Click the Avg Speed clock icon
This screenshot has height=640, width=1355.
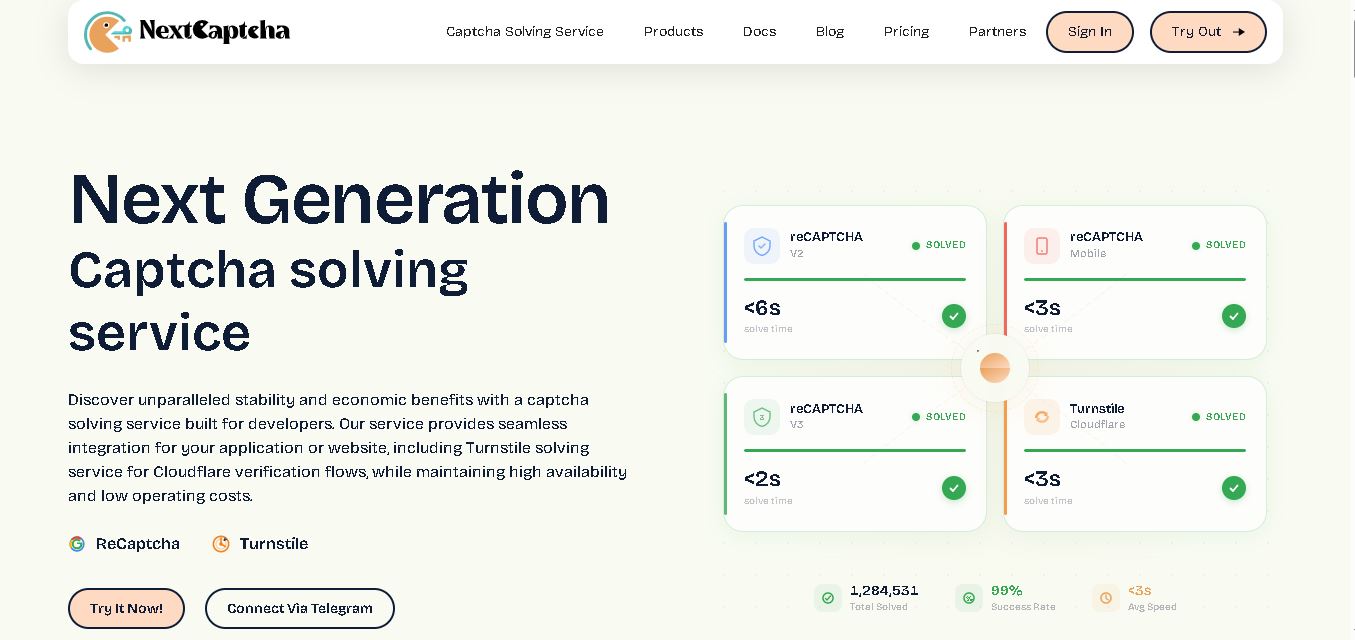pos(1106,598)
